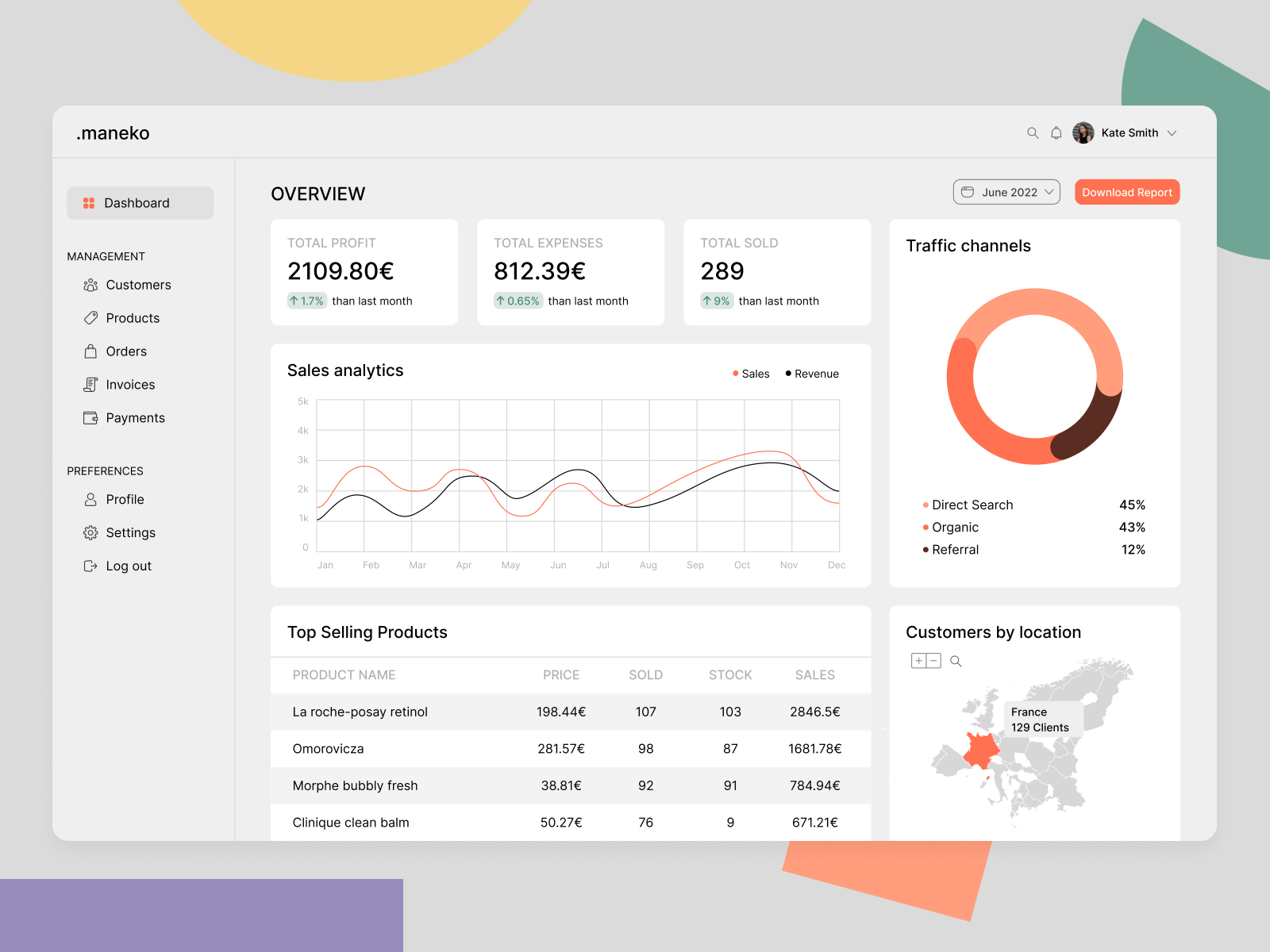Viewport: 1270px width, 952px height.
Task: Open the June 2022 date picker dropdown
Action: tap(1006, 192)
